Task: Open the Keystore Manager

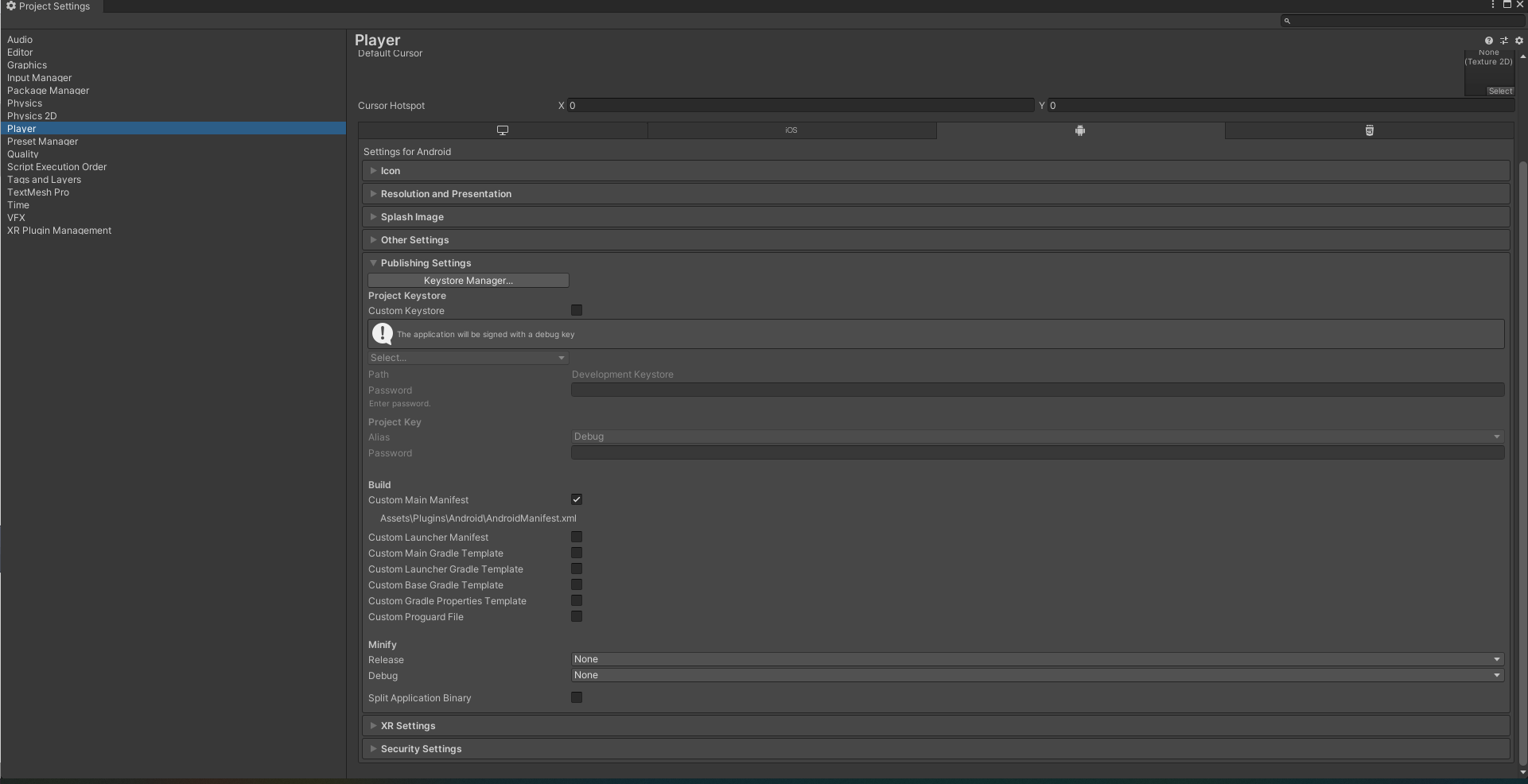Action: click(x=468, y=281)
